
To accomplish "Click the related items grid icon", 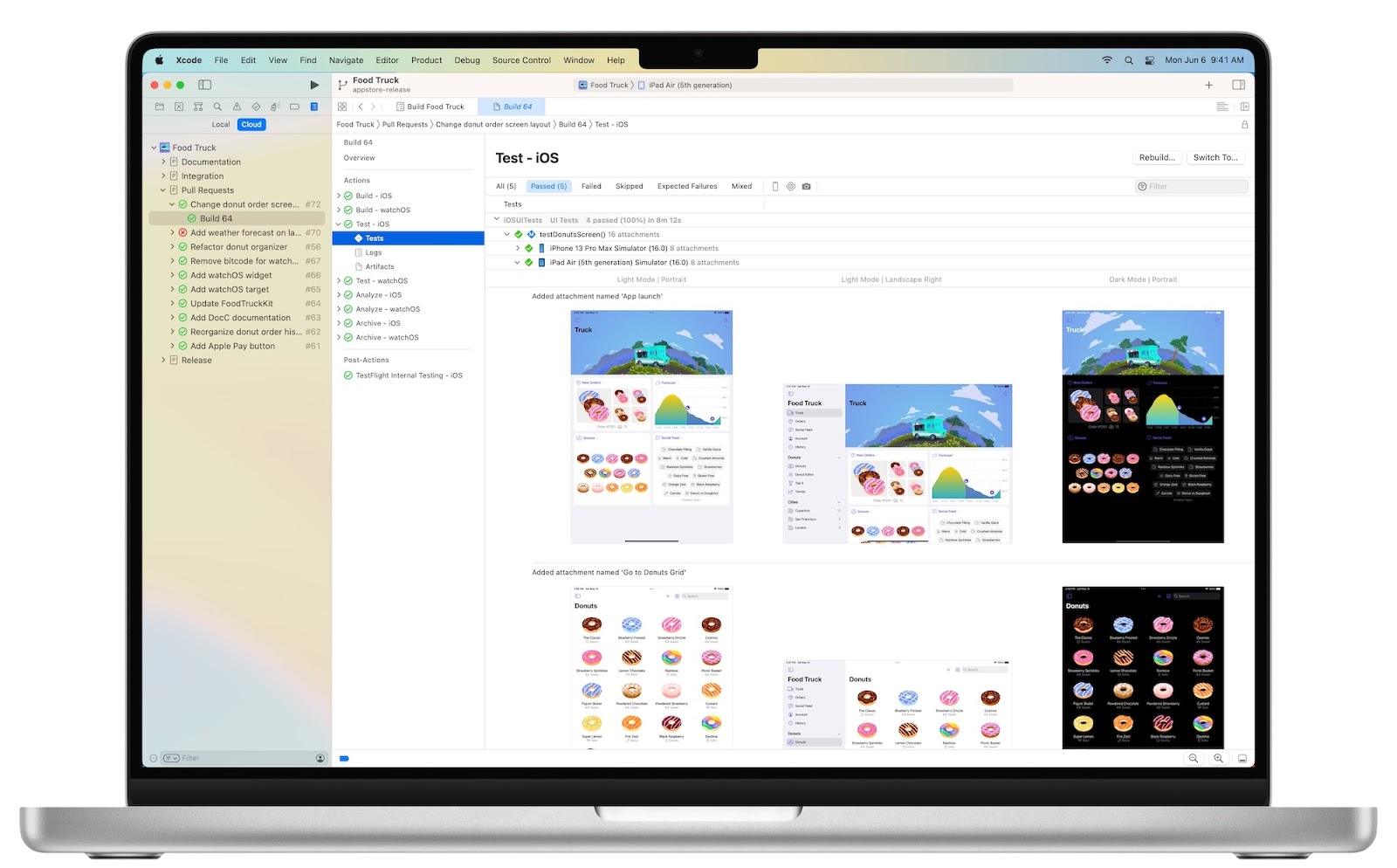I will pos(342,107).
